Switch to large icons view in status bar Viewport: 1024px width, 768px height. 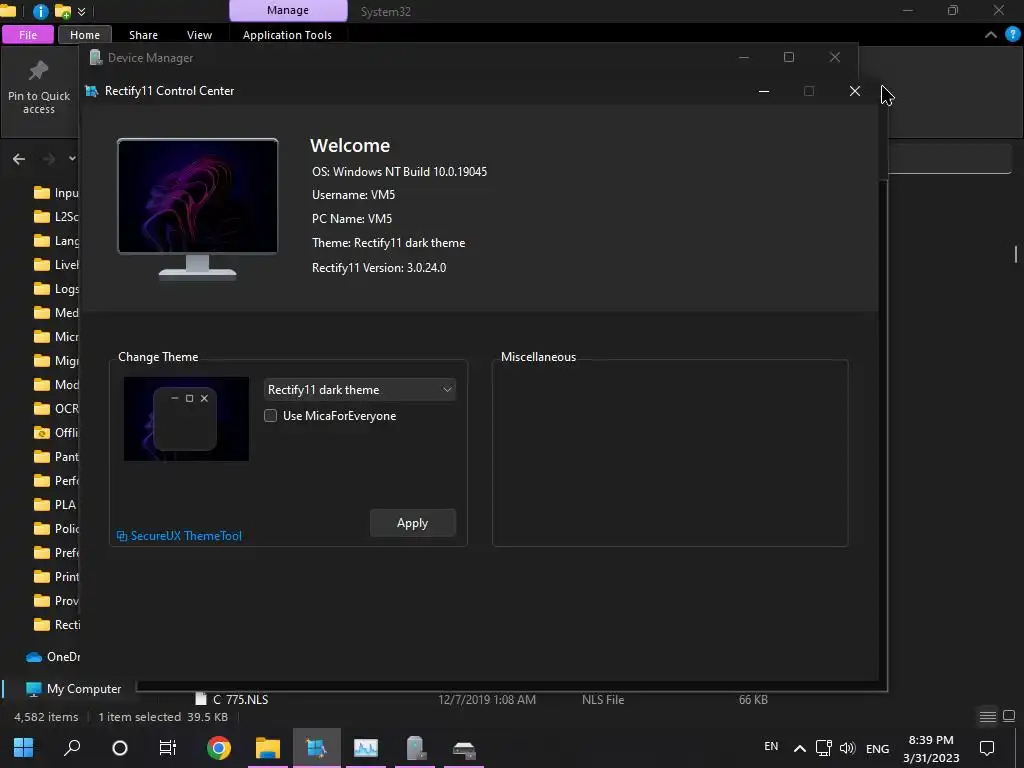1009,716
